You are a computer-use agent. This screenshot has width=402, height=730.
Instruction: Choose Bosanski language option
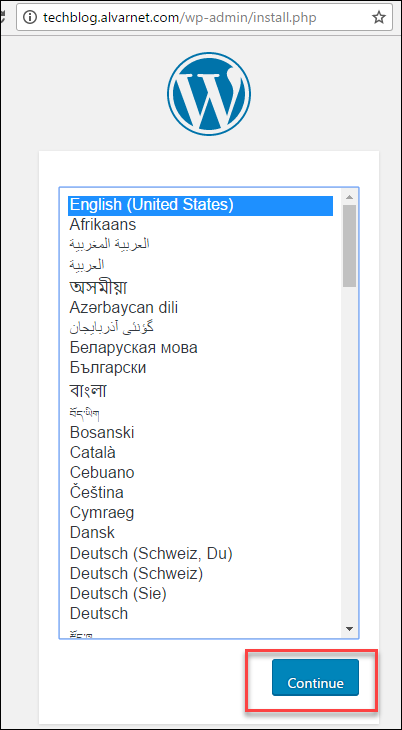[x=201, y=433]
